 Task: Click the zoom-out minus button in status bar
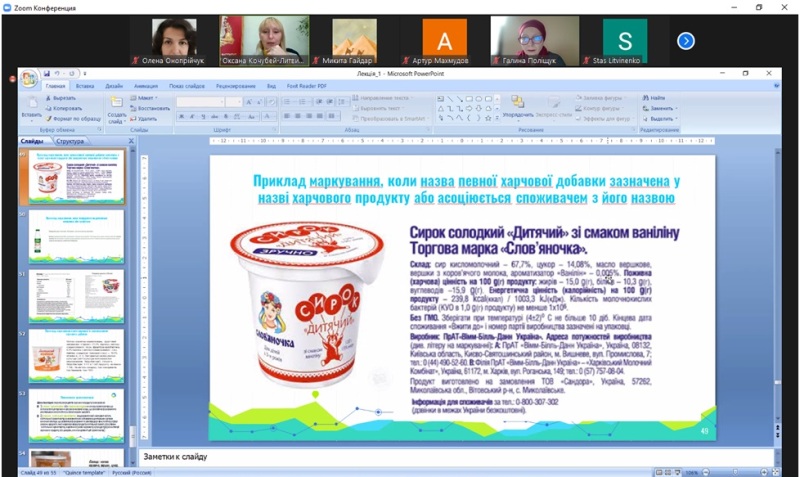coord(706,472)
